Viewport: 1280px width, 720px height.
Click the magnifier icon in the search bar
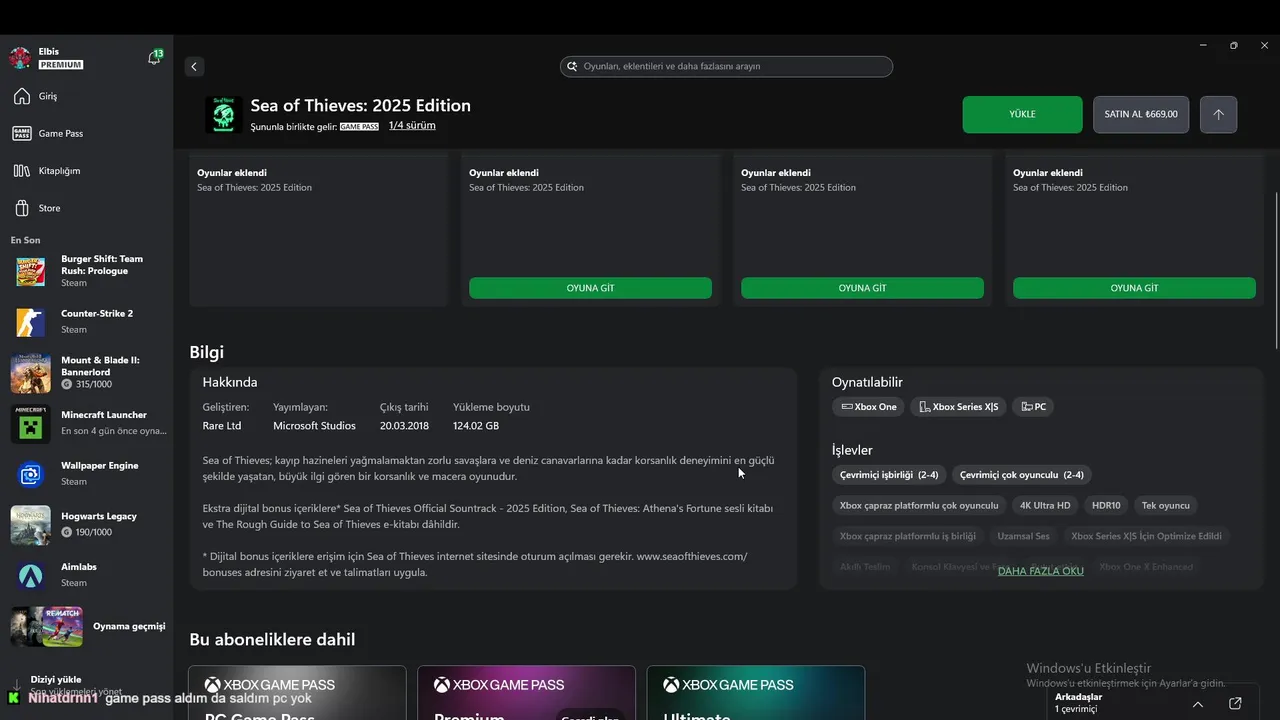[573, 67]
